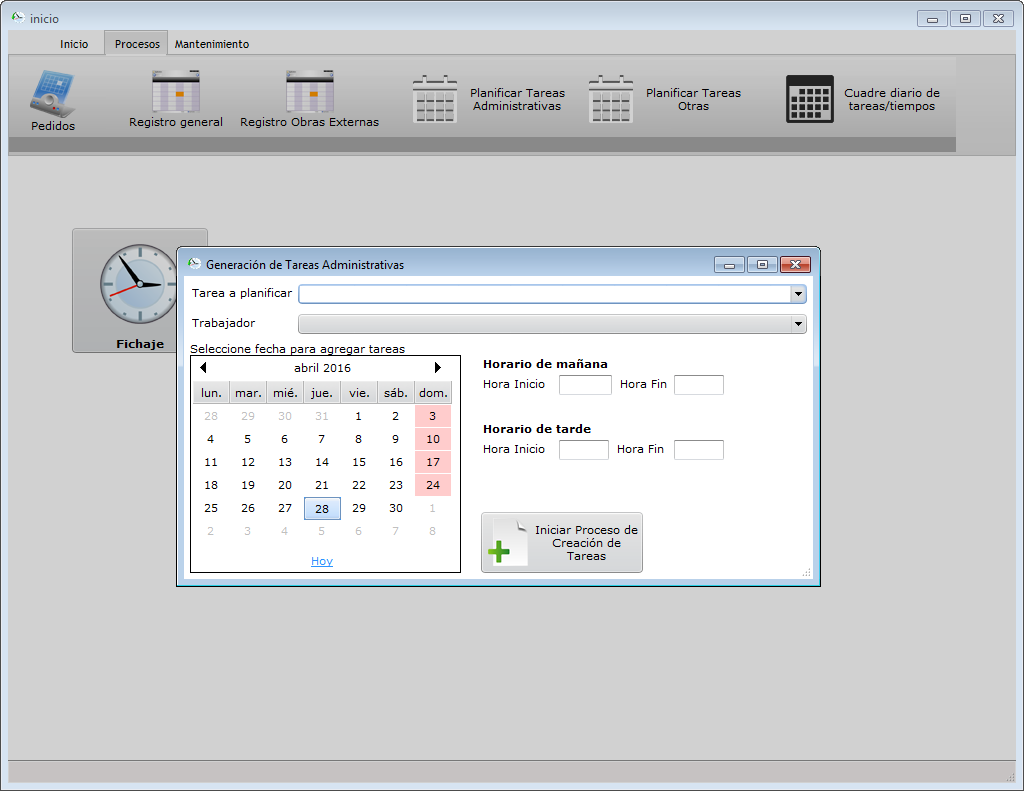Go to previous month in calendar
Screen dimensions: 1024x791
tap(203, 368)
